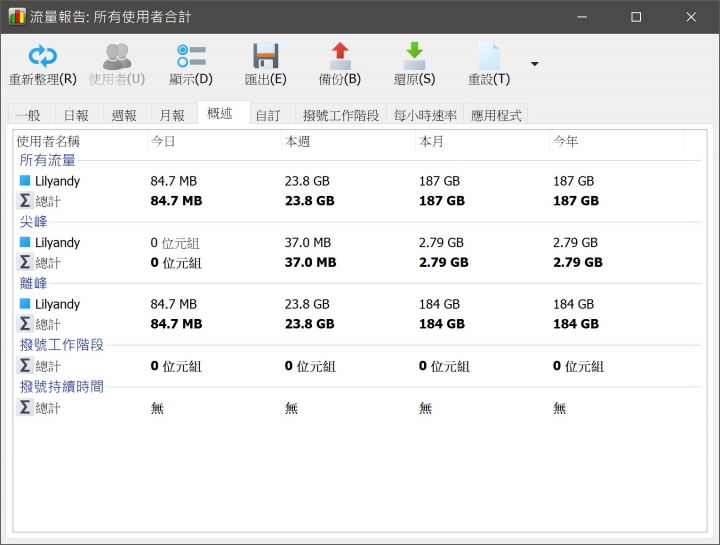
Task: Click the 37.0 MB Lilyandy 尖峰 value
Action: coord(308,242)
